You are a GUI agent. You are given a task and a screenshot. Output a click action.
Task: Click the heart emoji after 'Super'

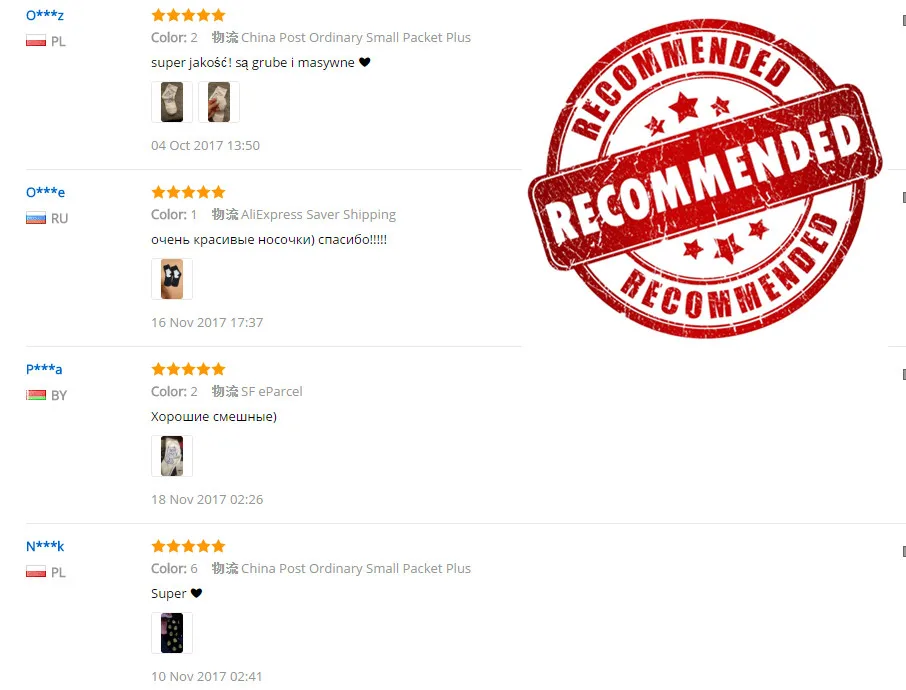(x=196, y=593)
